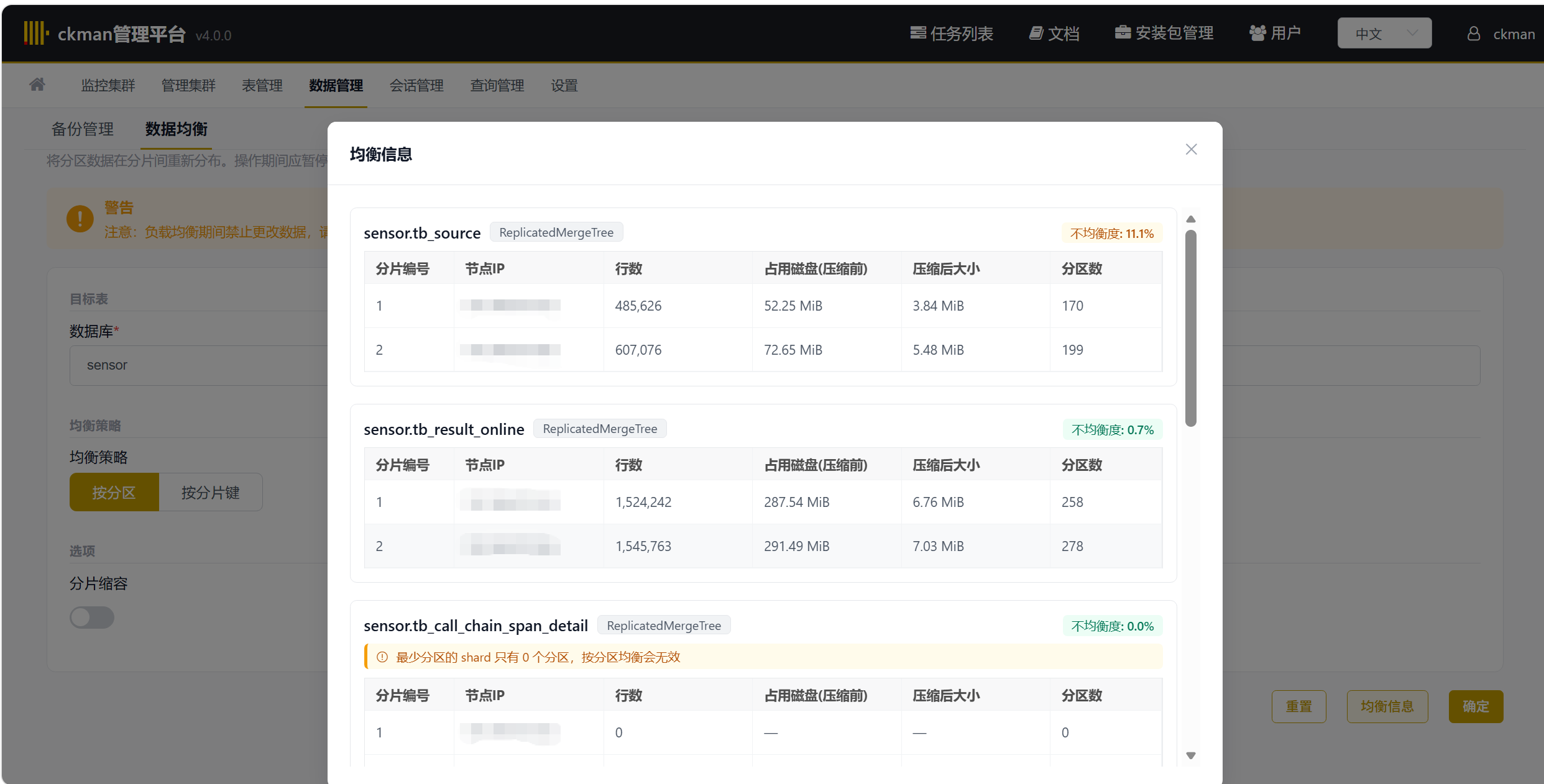Click the 确定 button
This screenshot has height=784, width=1544.
[1476, 706]
